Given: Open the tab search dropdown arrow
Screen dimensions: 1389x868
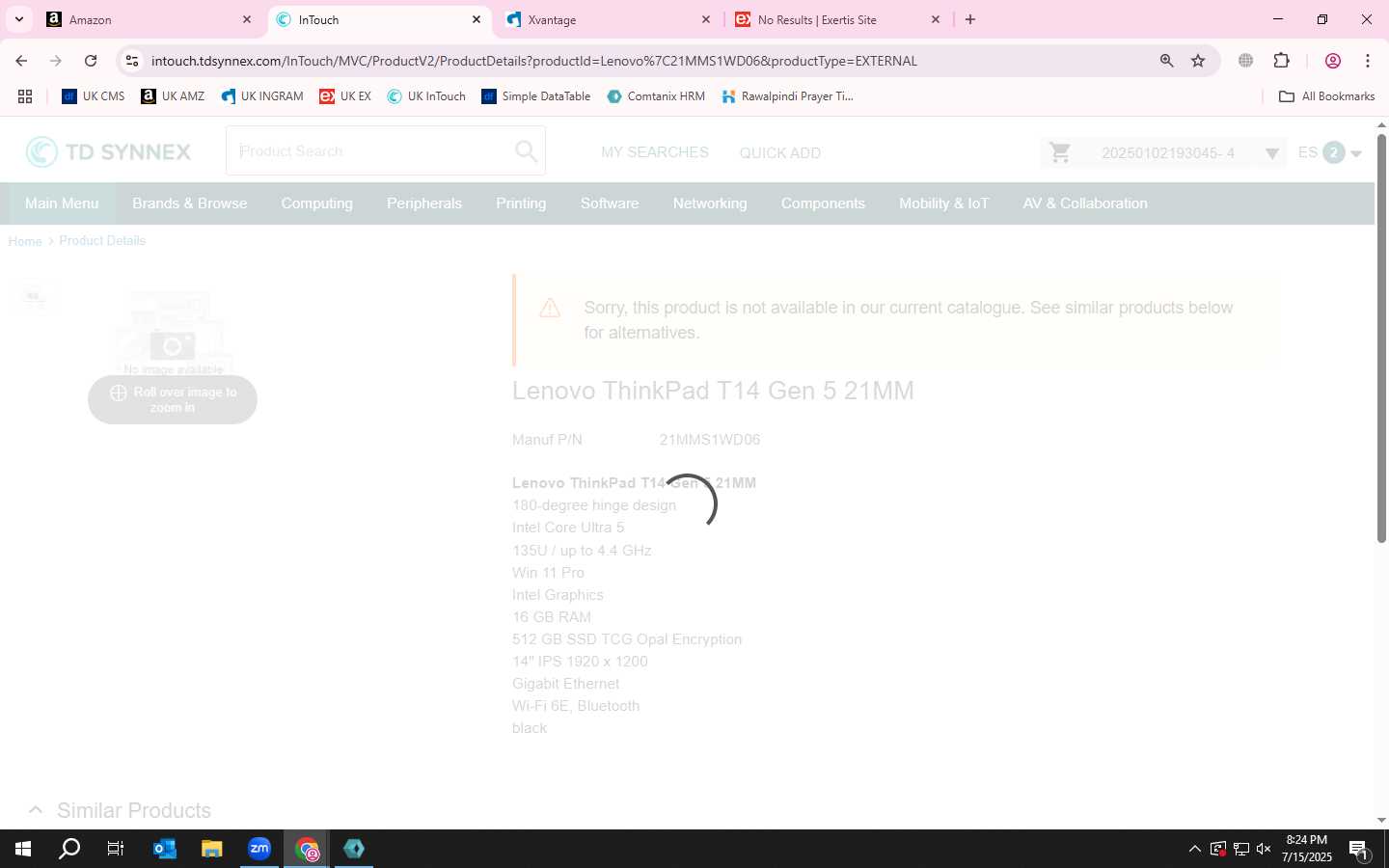Looking at the screenshot, I should coord(18,19).
